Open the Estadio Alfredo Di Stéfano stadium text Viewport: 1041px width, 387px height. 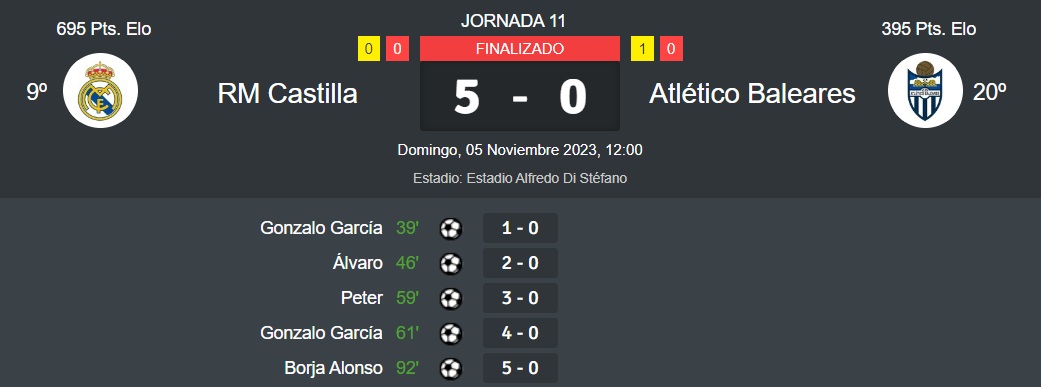520,179
